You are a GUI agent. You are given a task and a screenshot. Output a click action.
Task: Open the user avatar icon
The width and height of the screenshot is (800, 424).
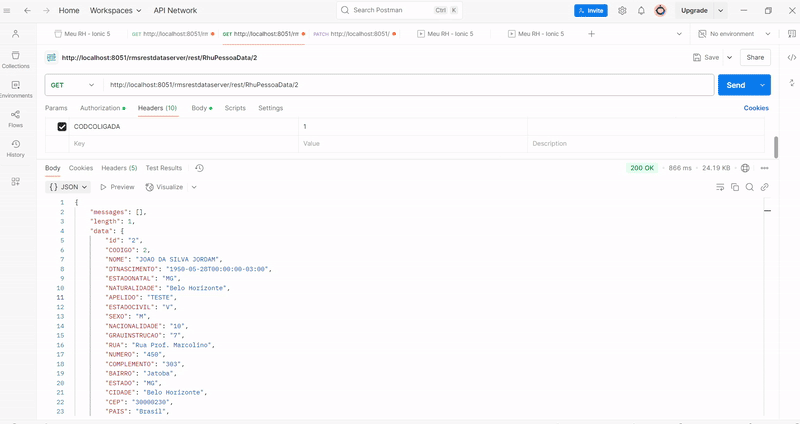point(661,10)
